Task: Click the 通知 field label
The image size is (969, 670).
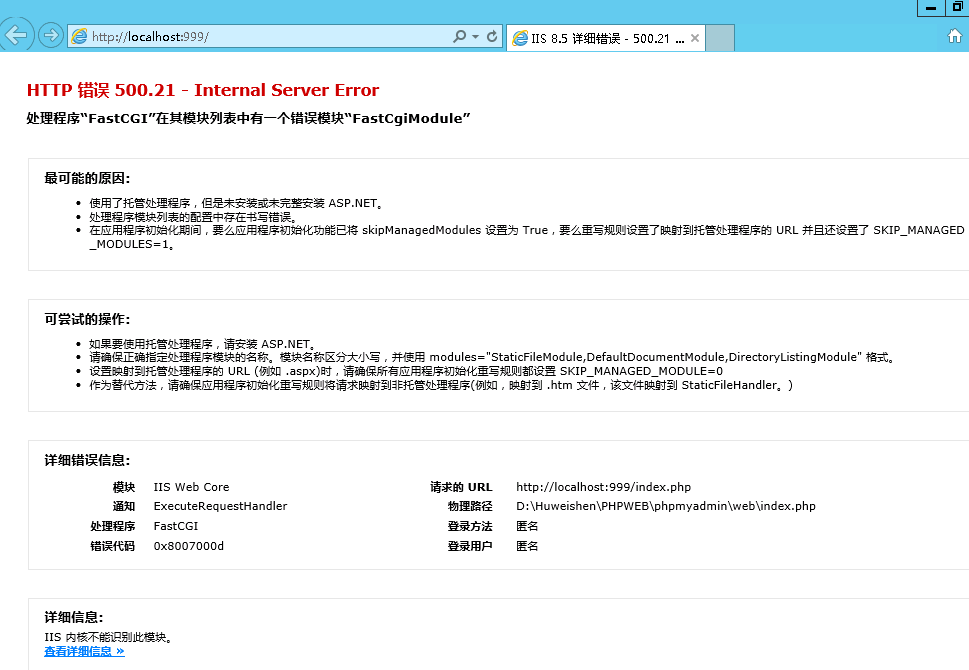Action: click(124, 506)
